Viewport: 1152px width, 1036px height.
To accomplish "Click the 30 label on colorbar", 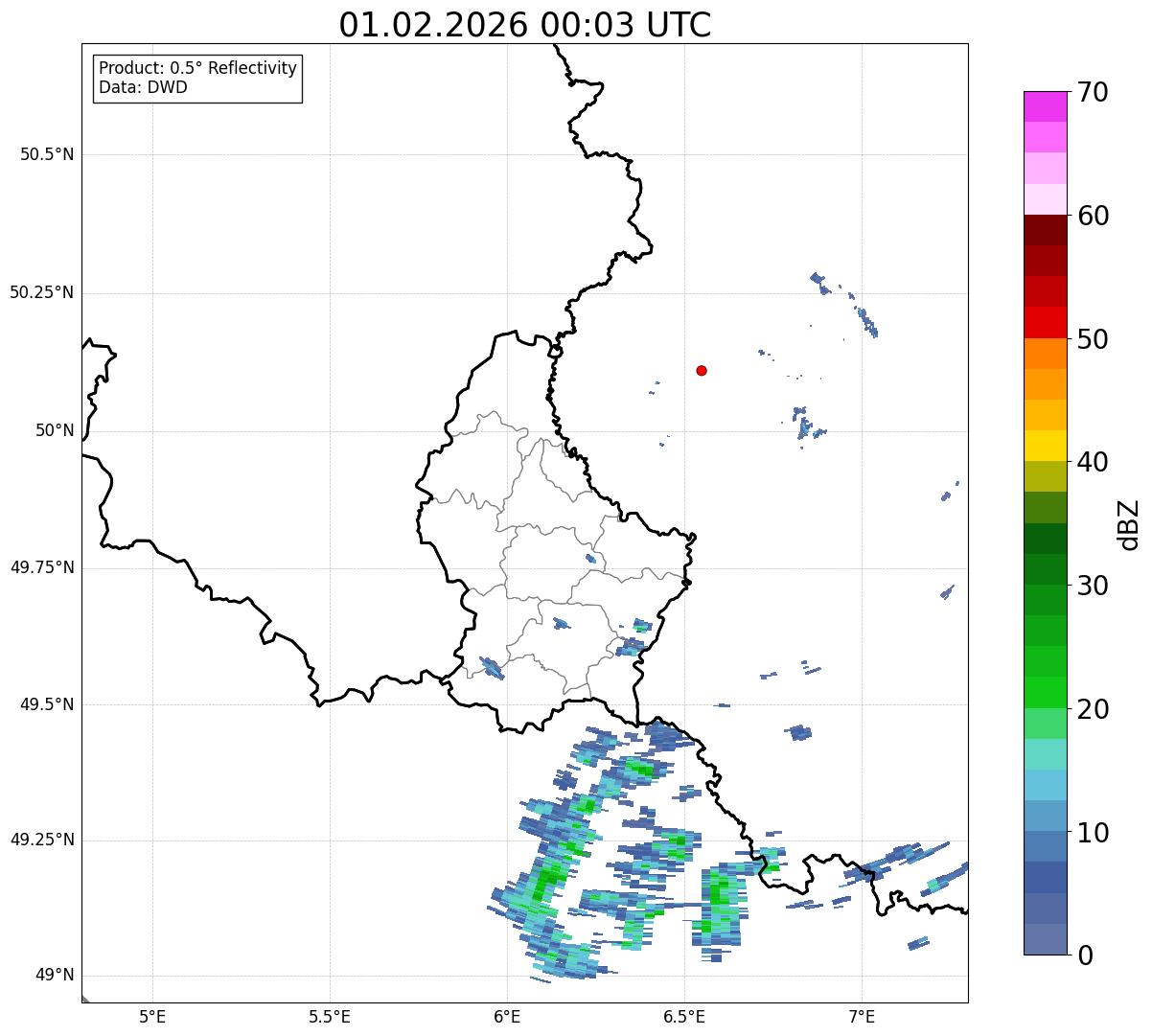I will 1093,586.
